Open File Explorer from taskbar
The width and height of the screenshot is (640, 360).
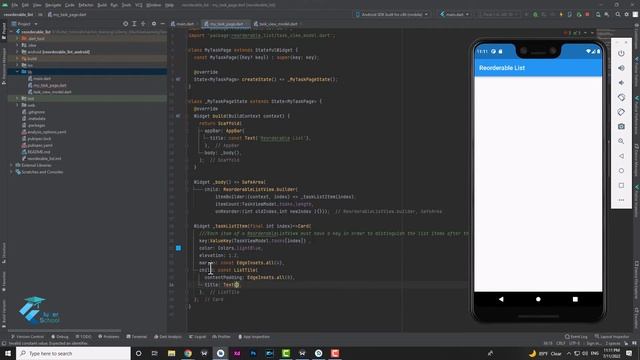(x=171, y=353)
